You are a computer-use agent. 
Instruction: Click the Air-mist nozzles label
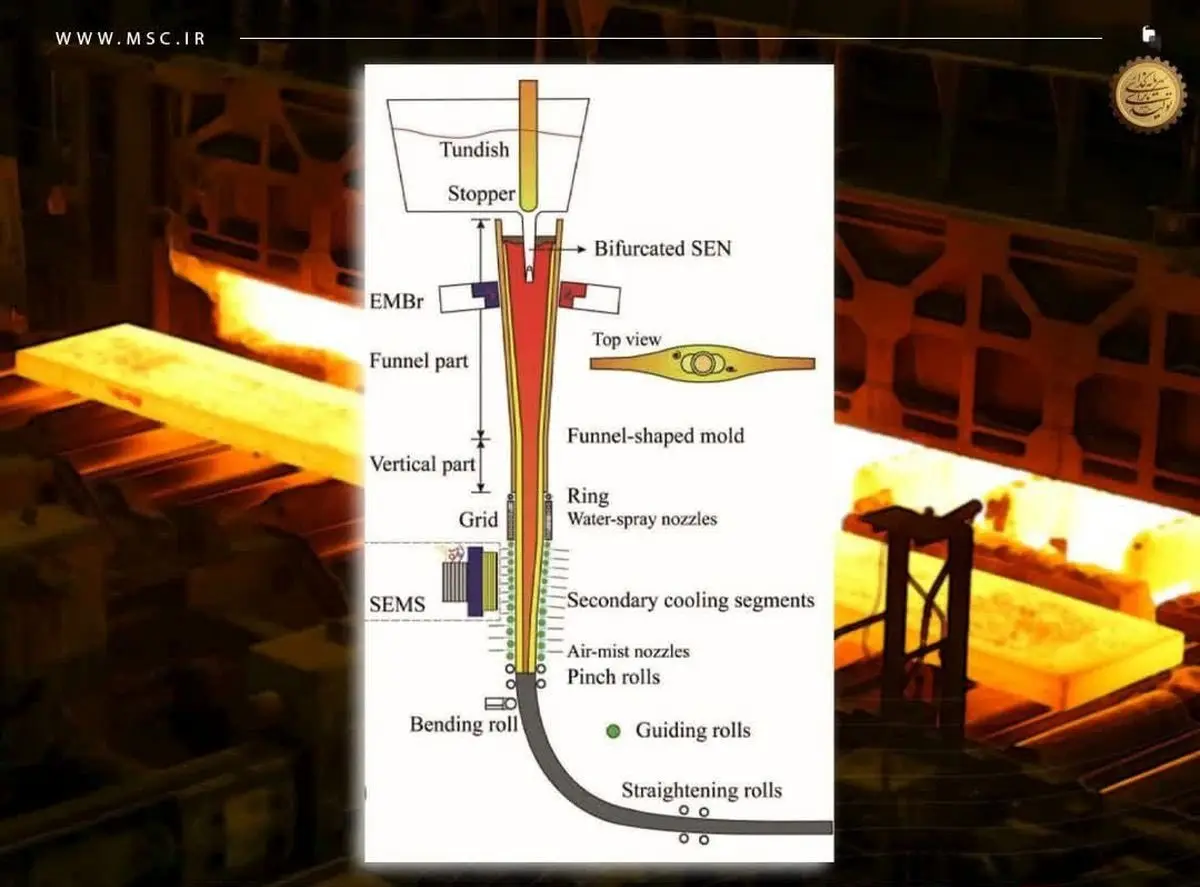coord(628,651)
